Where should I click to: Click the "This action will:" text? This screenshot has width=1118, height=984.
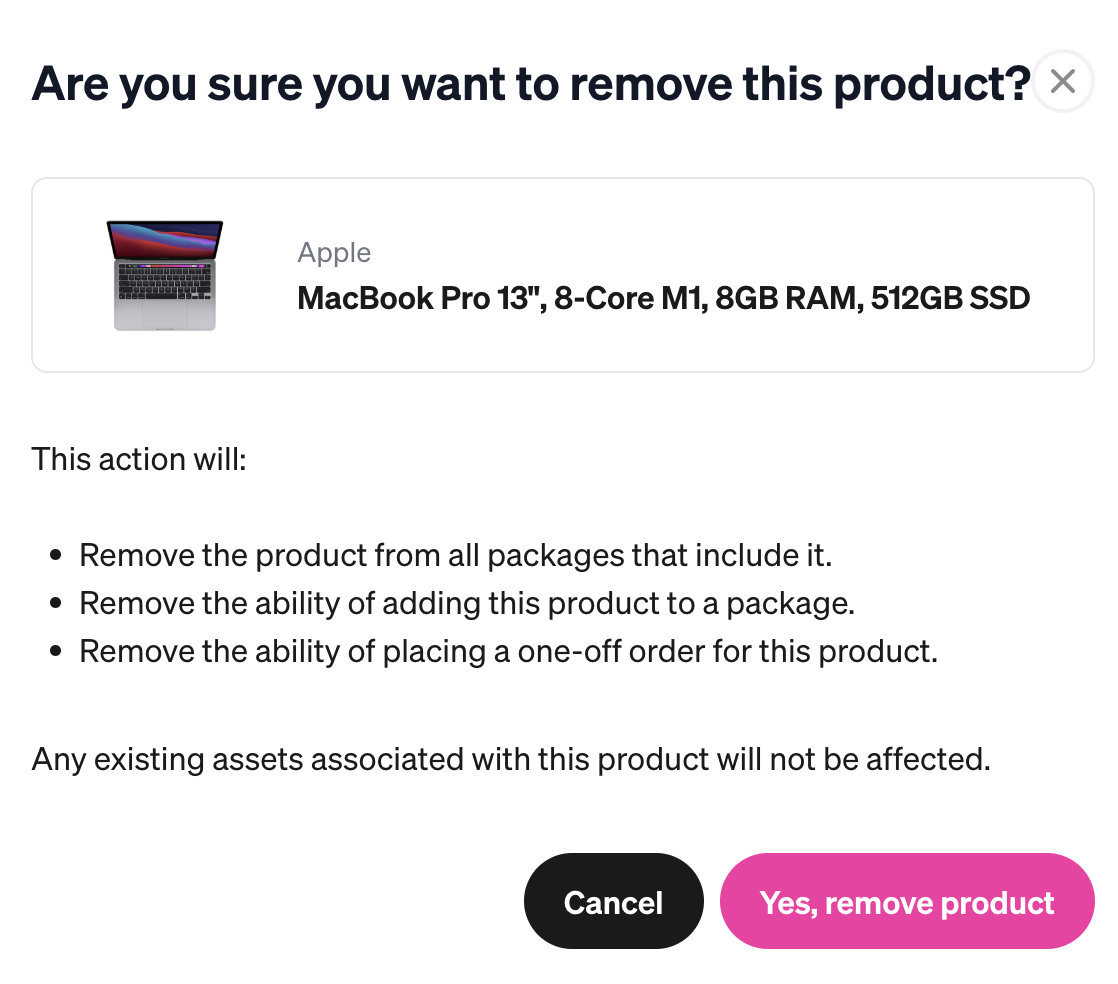coord(139,459)
